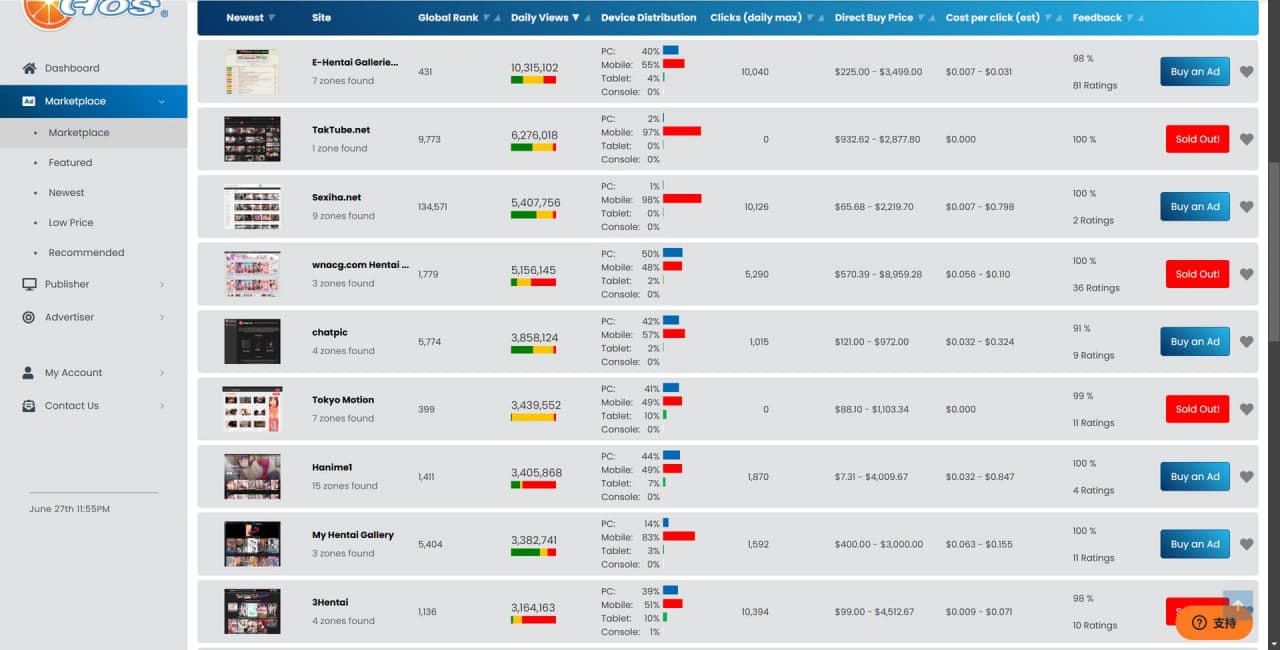Expand the Publisher section chevron
1280x650 pixels.
click(x=162, y=284)
